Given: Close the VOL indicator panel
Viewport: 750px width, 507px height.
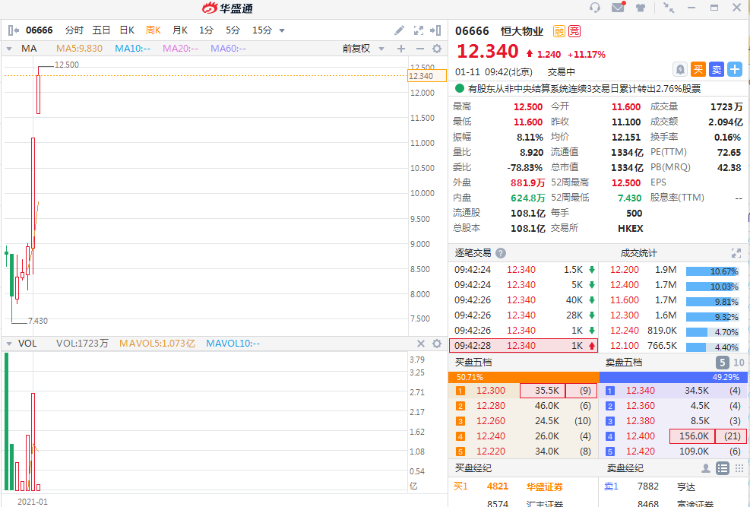Looking at the screenshot, I should [419, 343].
